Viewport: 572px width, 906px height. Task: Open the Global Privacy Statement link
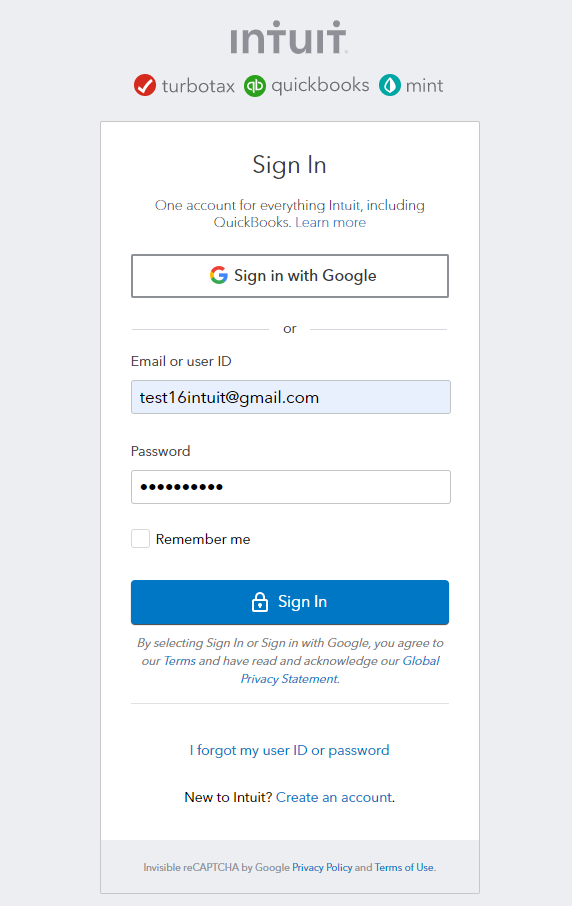tap(340, 670)
